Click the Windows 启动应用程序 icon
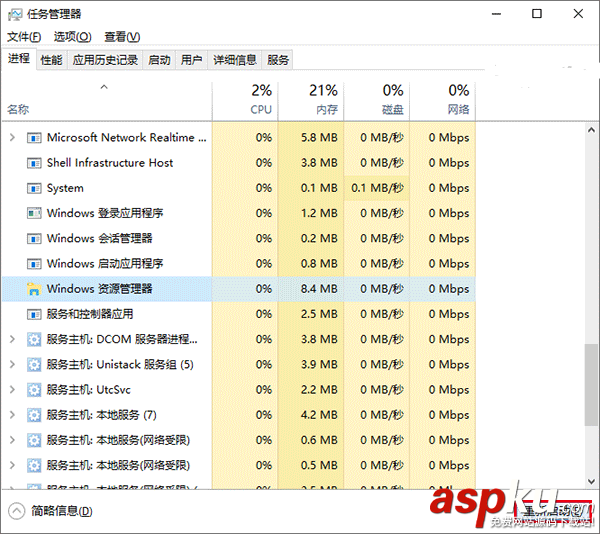 (34, 264)
